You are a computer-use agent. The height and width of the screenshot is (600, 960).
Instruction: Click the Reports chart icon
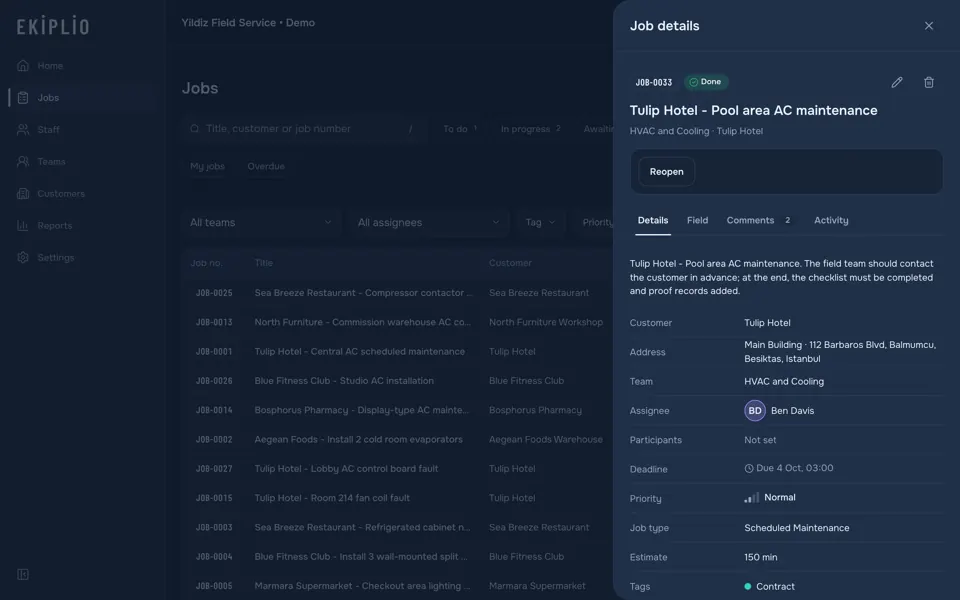[23, 225]
